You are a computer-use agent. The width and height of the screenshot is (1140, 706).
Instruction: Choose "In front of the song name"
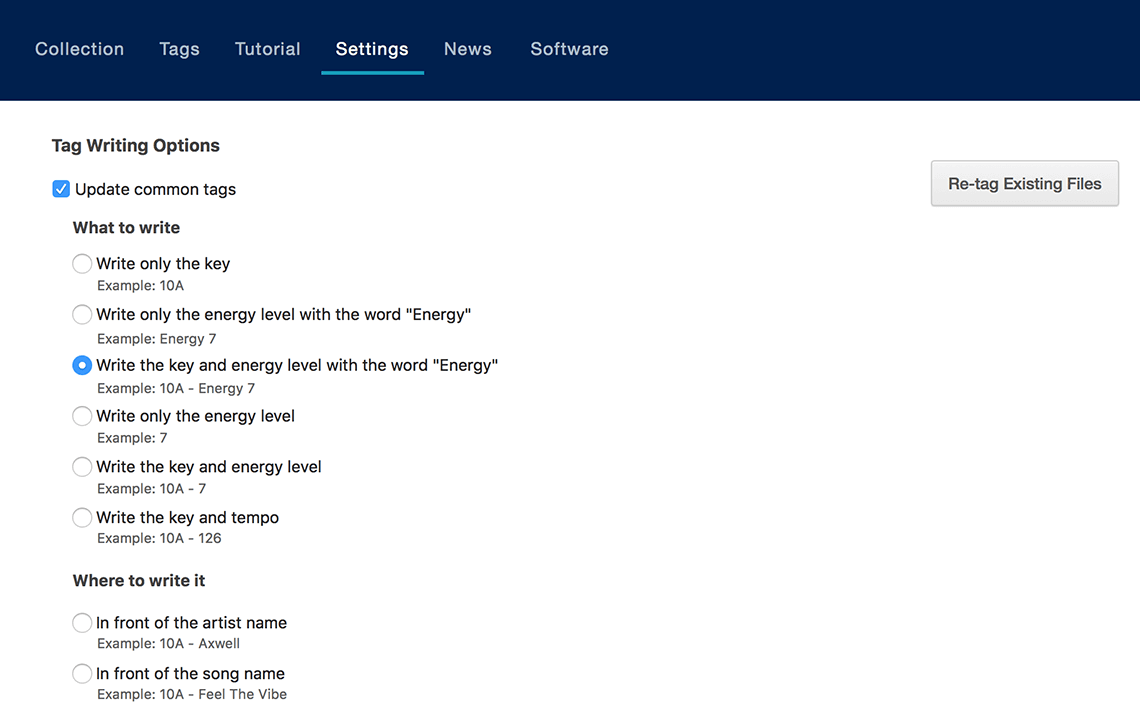82,674
